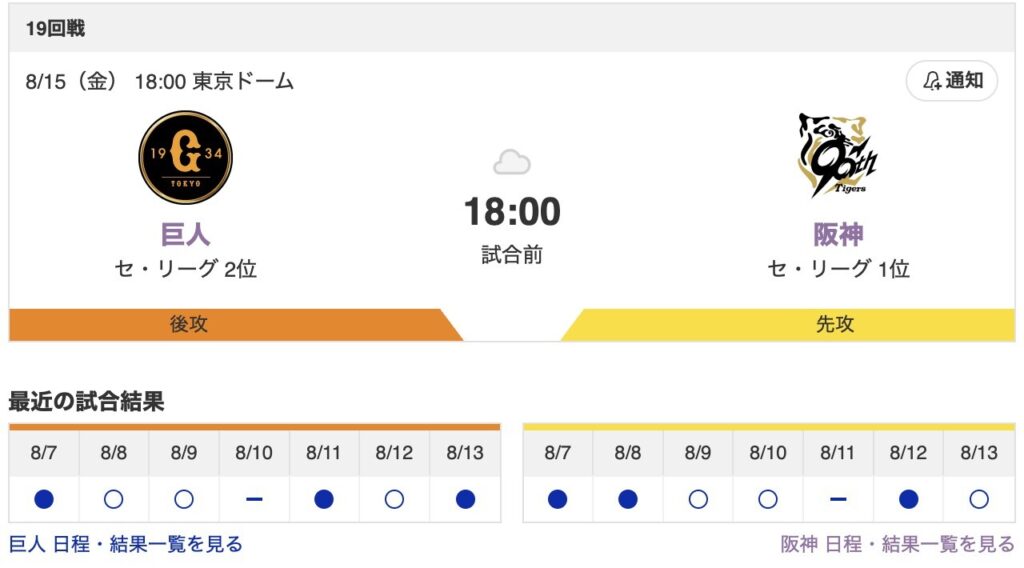
Task: Select Giants 8/10 no-game dash
Action: (x=254, y=499)
